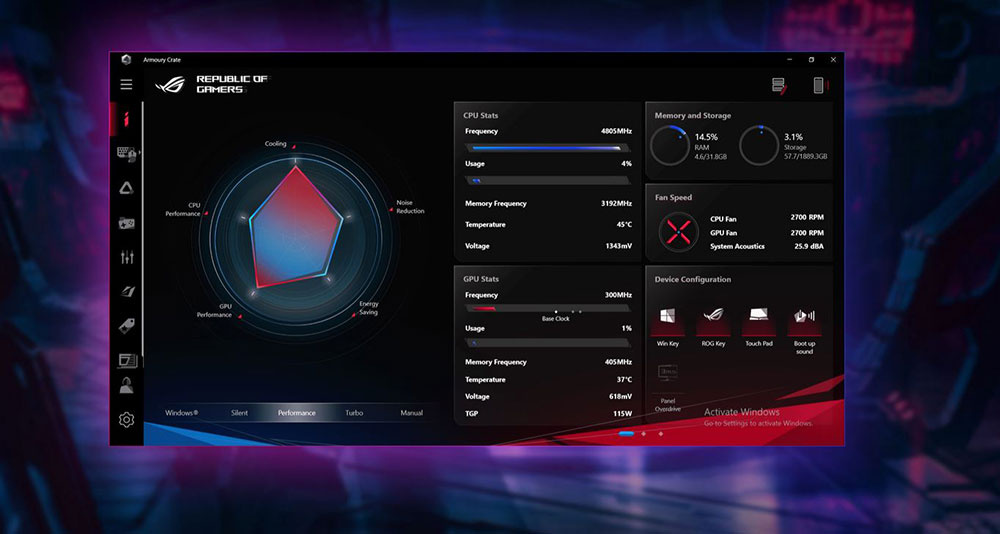Click the GPU Stats panel title

[x=481, y=279]
